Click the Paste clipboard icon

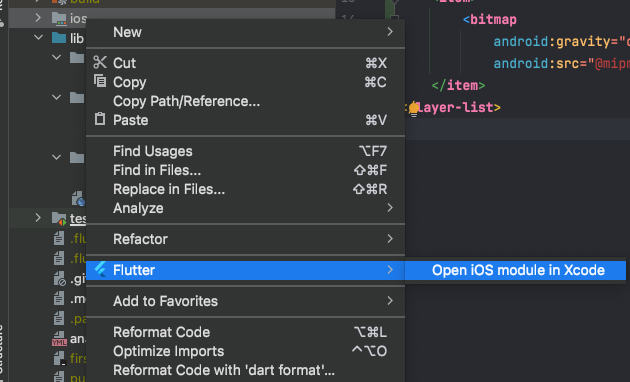click(100, 119)
